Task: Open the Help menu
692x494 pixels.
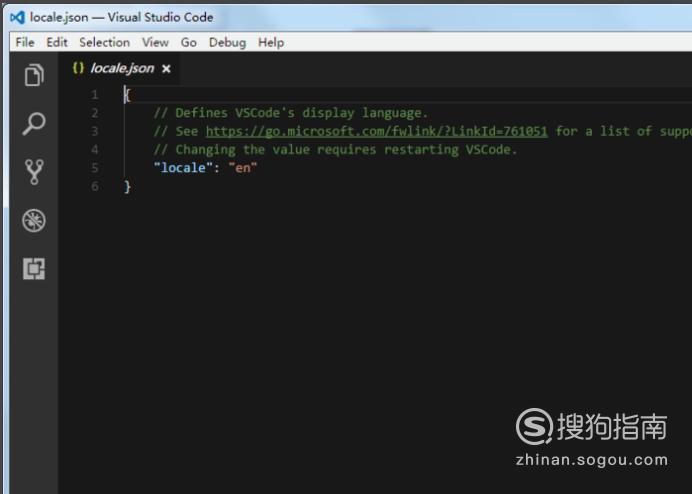Action: 271,42
